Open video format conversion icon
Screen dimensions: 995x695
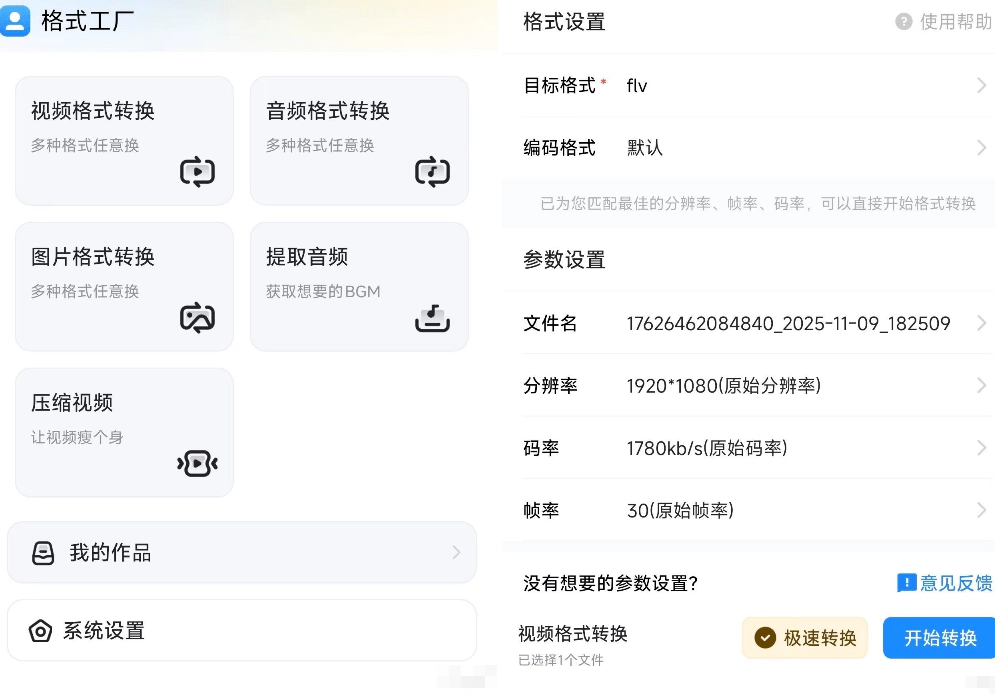click(x=197, y=172)
